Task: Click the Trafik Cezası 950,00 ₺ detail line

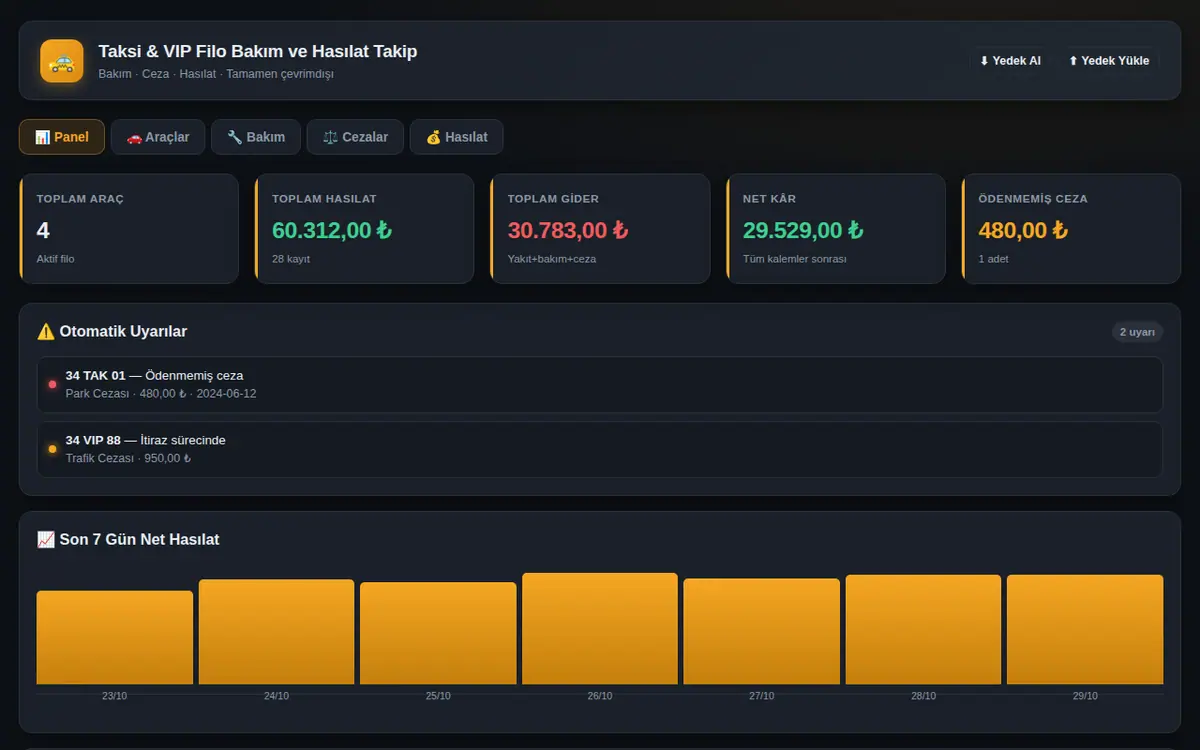Action: pyautogui.click(x=128, y=459)
